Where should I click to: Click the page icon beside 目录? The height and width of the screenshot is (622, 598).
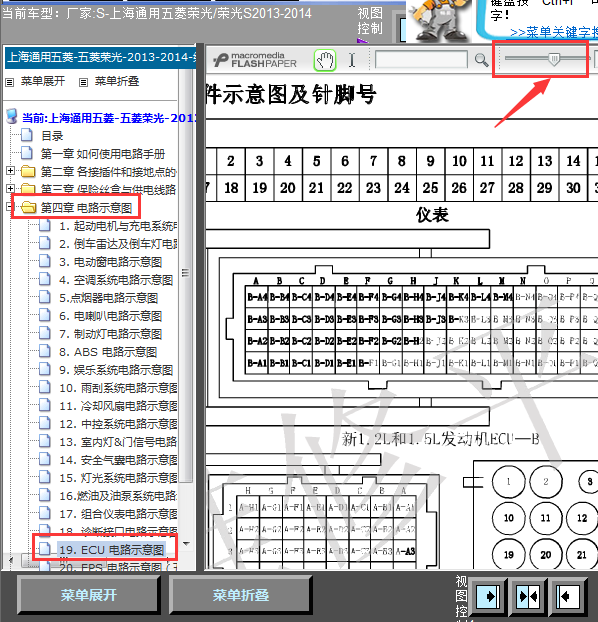pos(27,135)
